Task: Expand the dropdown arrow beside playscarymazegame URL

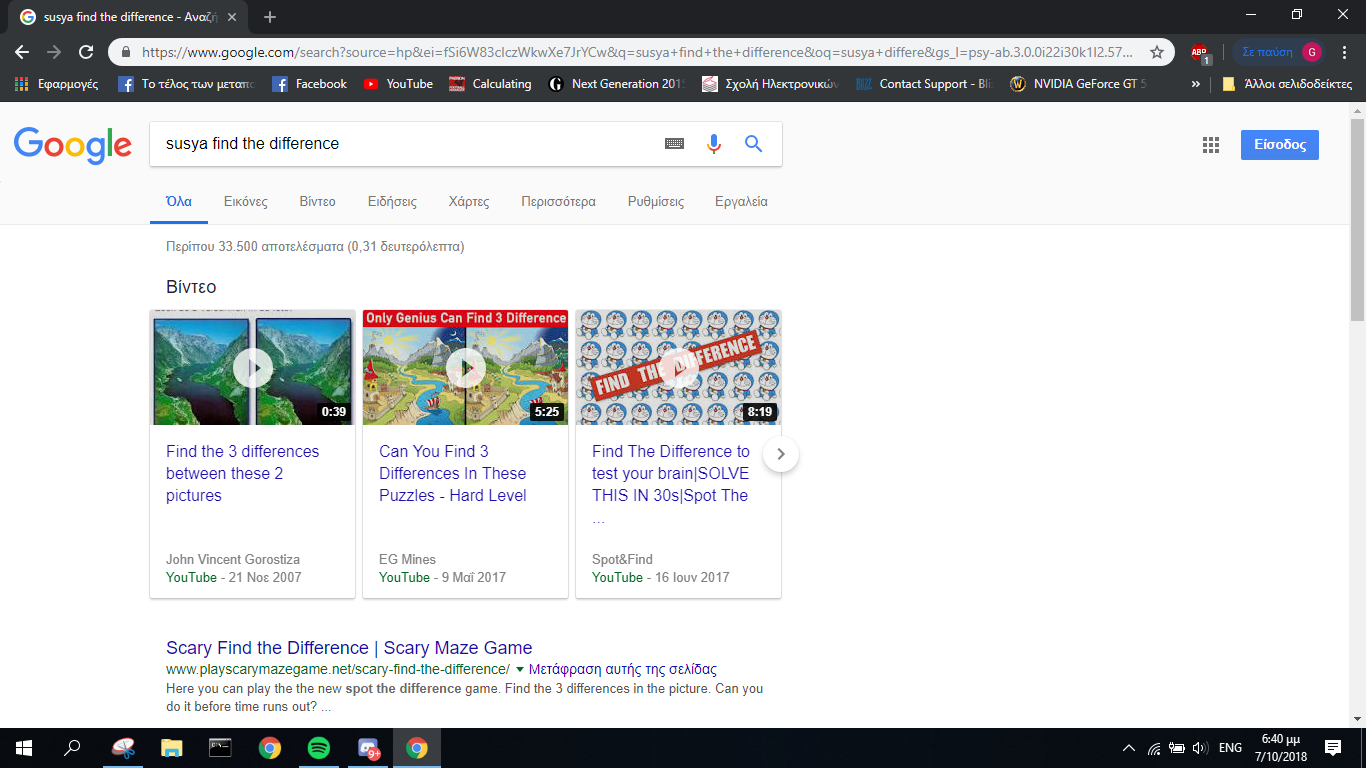Action: point(520,670)
